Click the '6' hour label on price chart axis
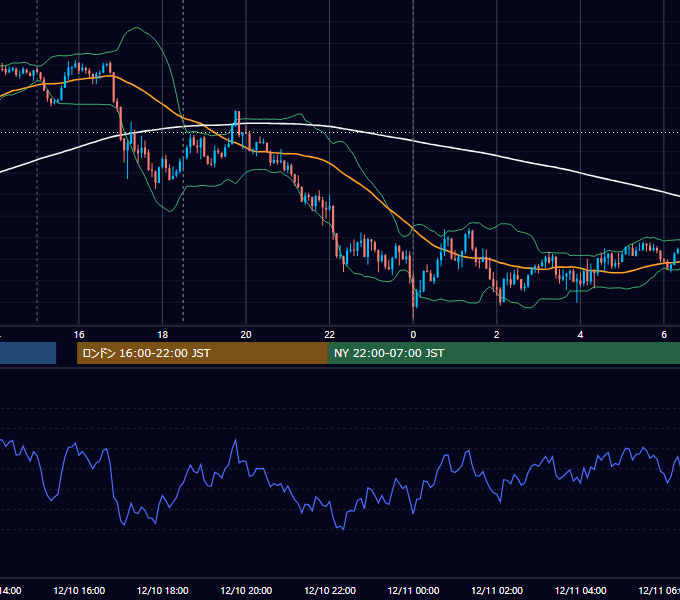680x600 pixels. pos(664,335)
